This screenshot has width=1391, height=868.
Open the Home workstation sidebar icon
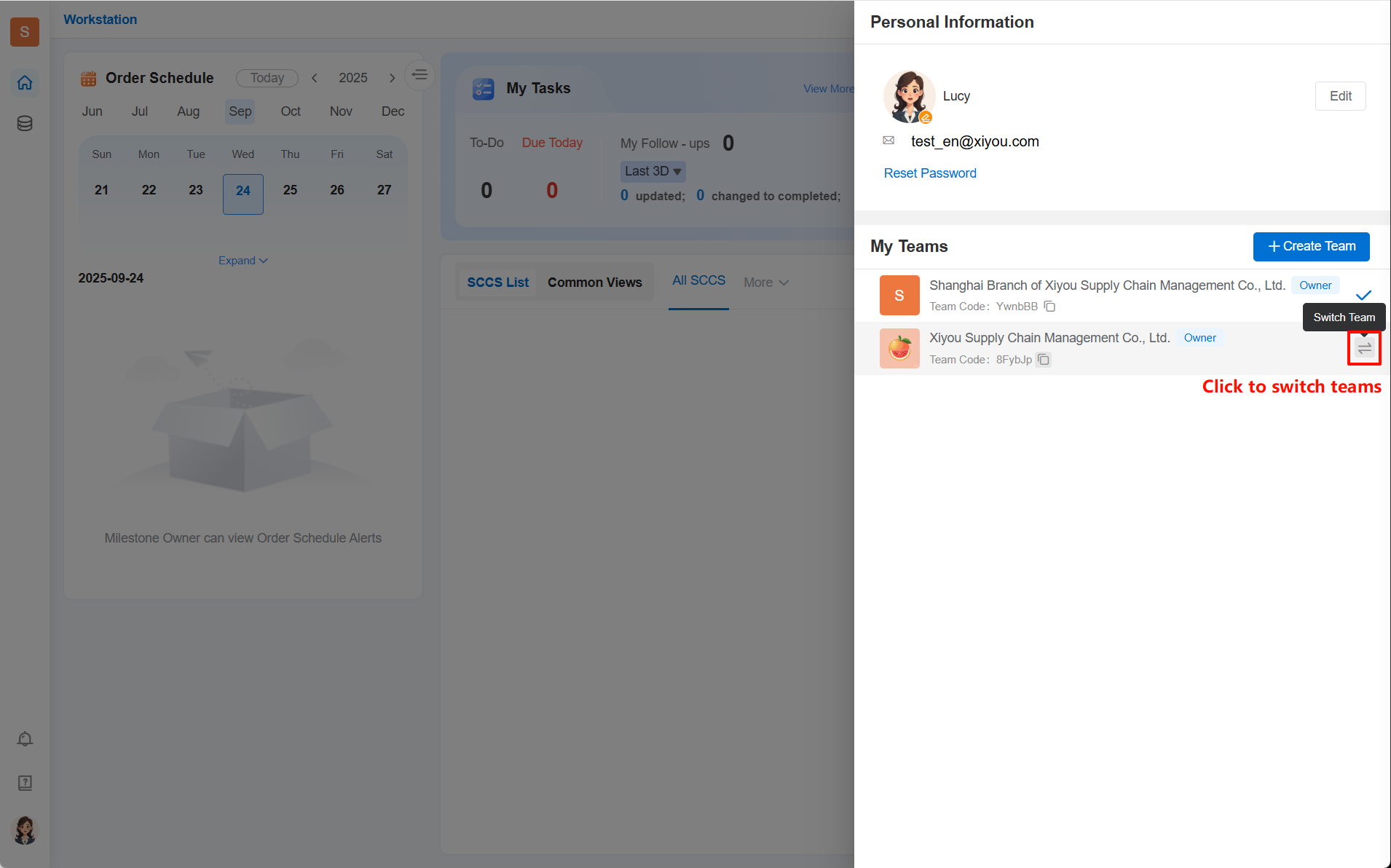point(25,83)
